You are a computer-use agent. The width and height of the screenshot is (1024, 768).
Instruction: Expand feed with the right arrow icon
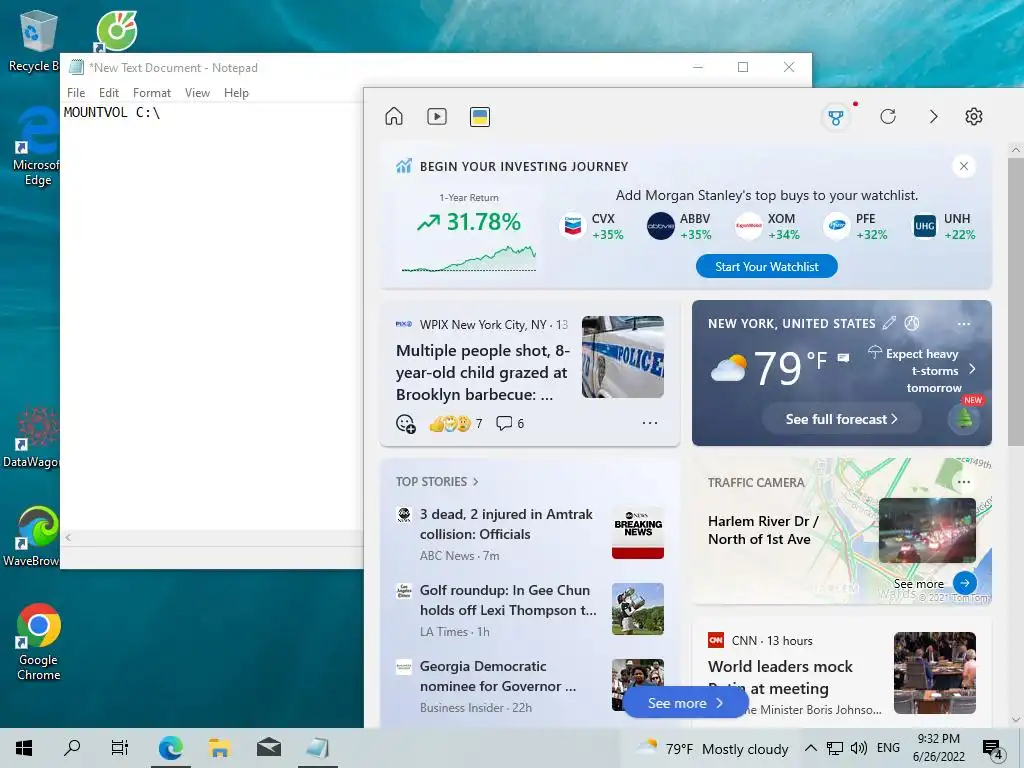(933, 117)
